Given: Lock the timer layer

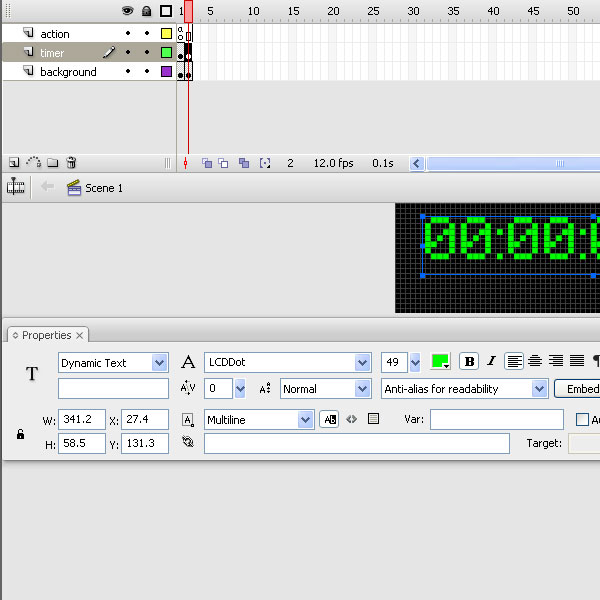Looking at the screenshot, I should (x=147, y=52).
